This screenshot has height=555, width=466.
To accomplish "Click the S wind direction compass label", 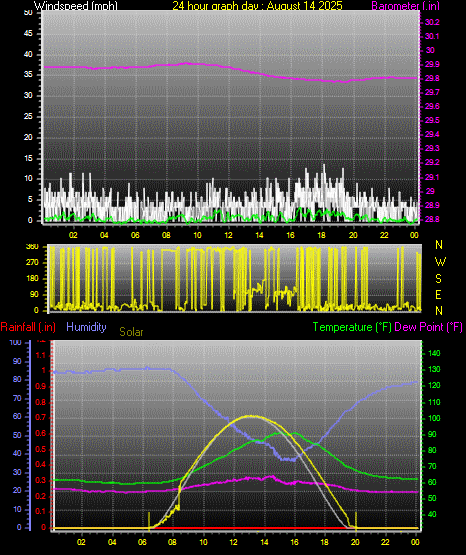I will click(438, 279).
